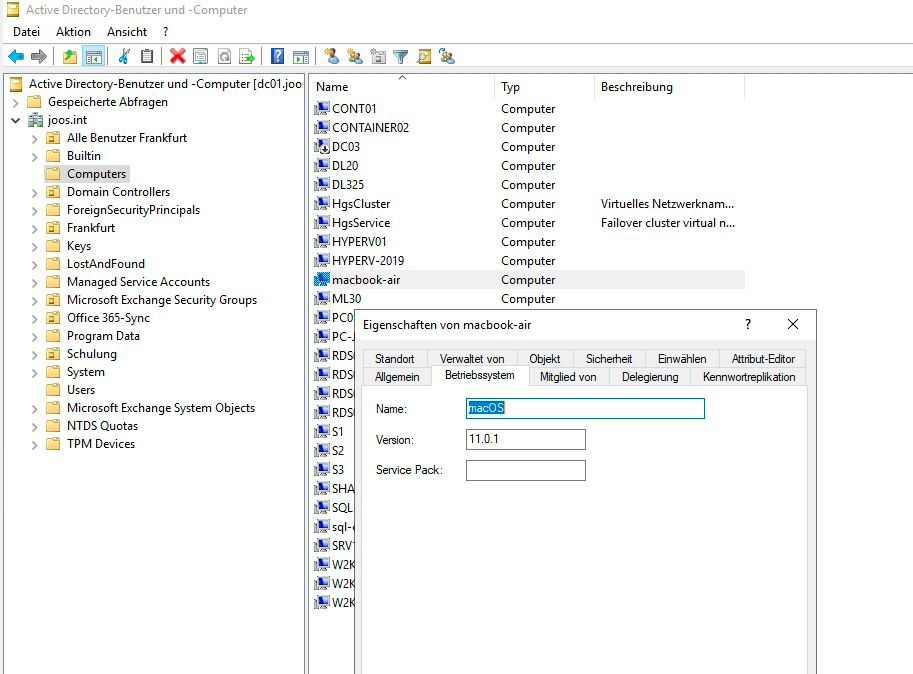This screenshot has height=674, width=913.
Task: Click the macbook-air computer icon
Action: coord(321,280)
